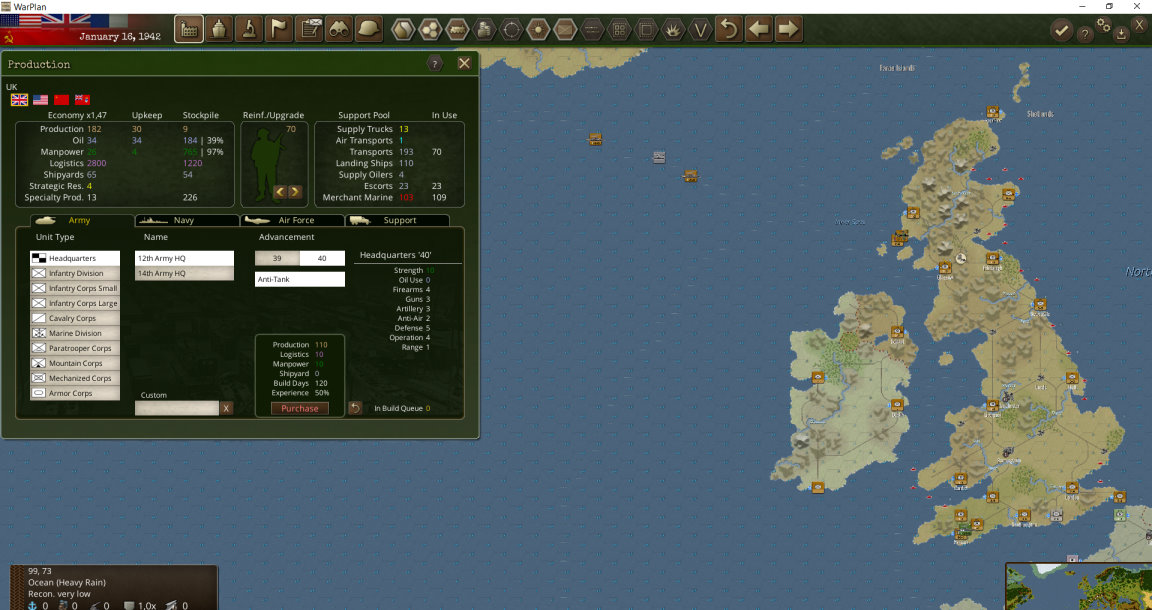
Task: Select the China red flag
Action: pyautogui.click(x=62, y=100)
